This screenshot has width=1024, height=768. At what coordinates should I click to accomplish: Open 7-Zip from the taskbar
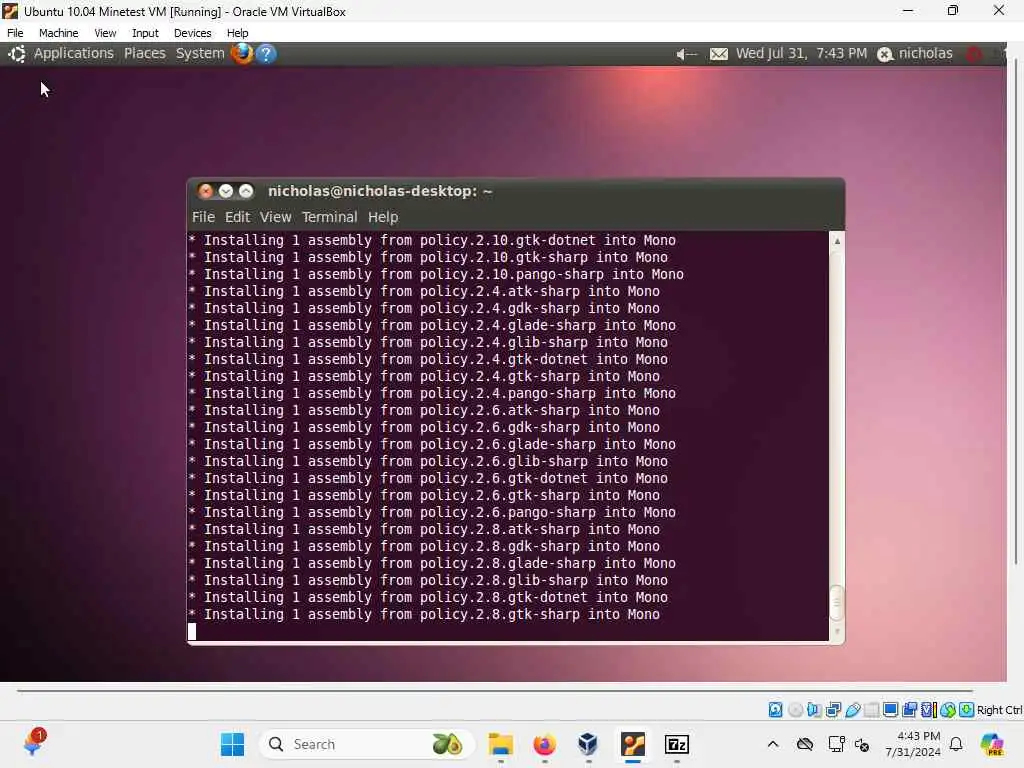coord(677,744)
